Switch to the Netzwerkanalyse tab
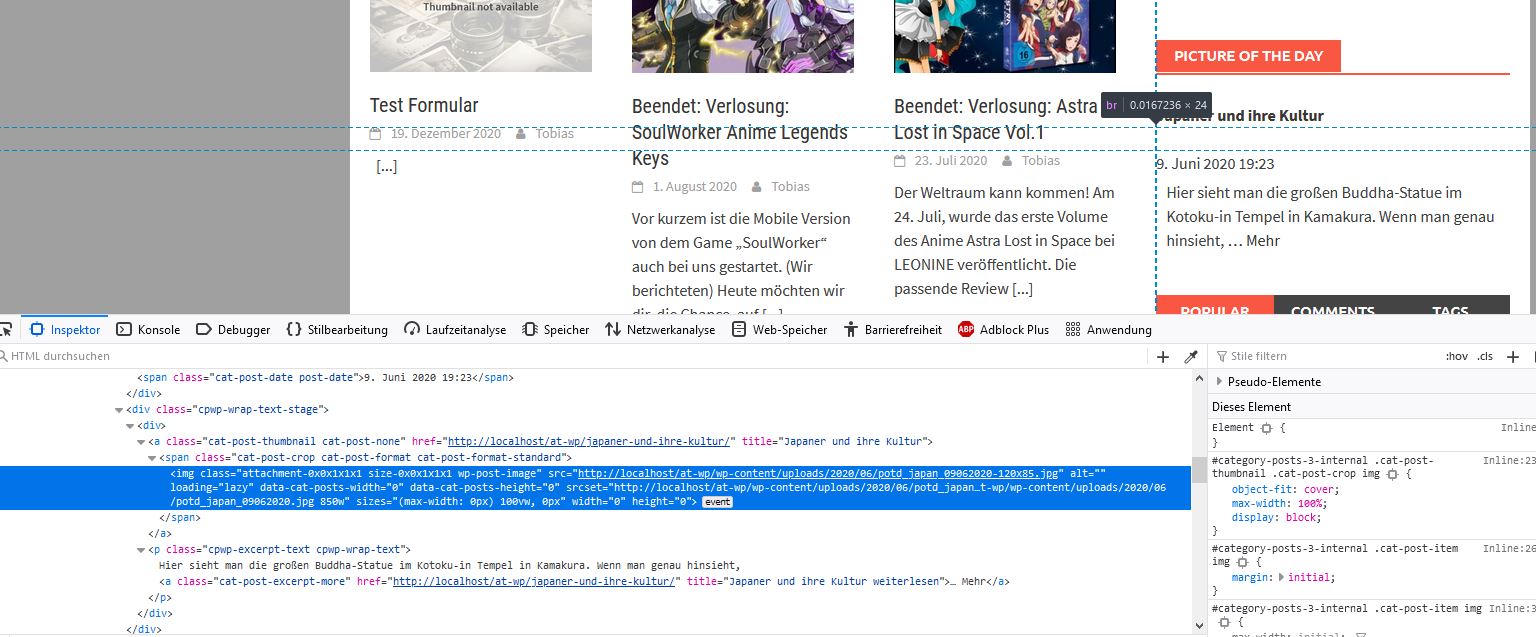Screen dimensions: 1536x637 pyautogui.click(x=660, y=330)
